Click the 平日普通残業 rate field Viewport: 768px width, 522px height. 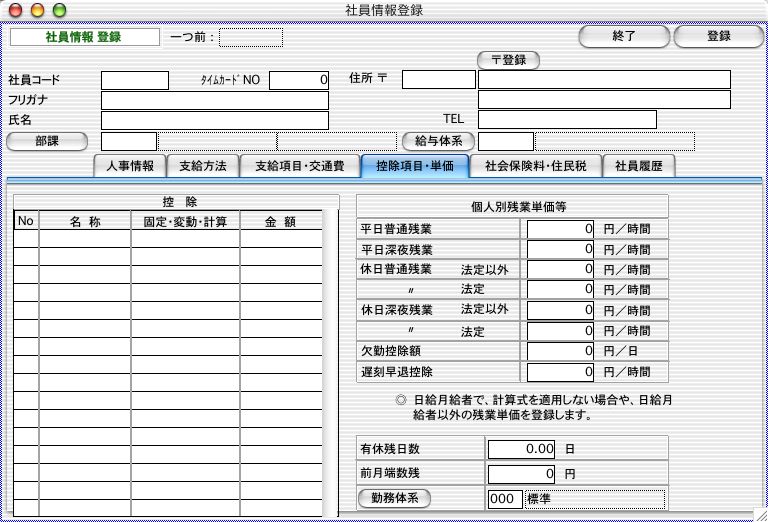tap(561, 229)
